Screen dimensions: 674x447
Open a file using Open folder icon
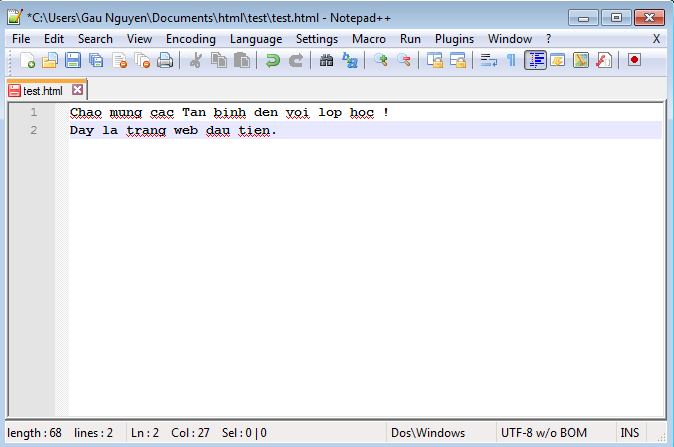(50, 60)
